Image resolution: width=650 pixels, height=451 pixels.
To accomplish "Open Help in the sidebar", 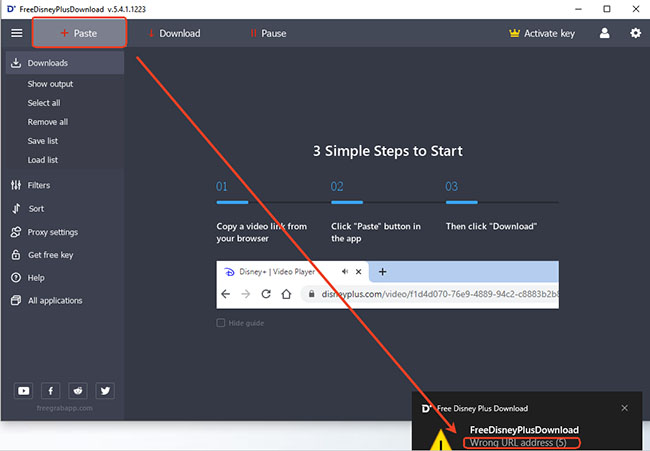I will pos(36,278).
